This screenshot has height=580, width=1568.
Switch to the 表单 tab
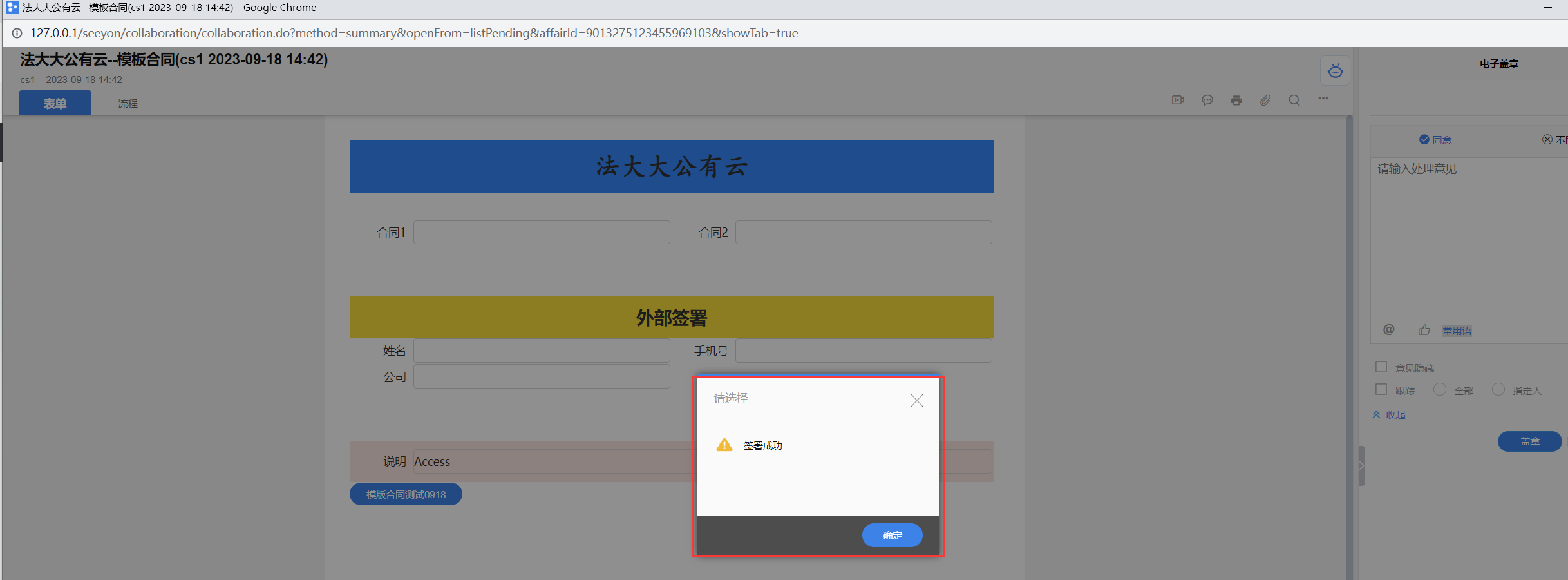pos(55,103)
